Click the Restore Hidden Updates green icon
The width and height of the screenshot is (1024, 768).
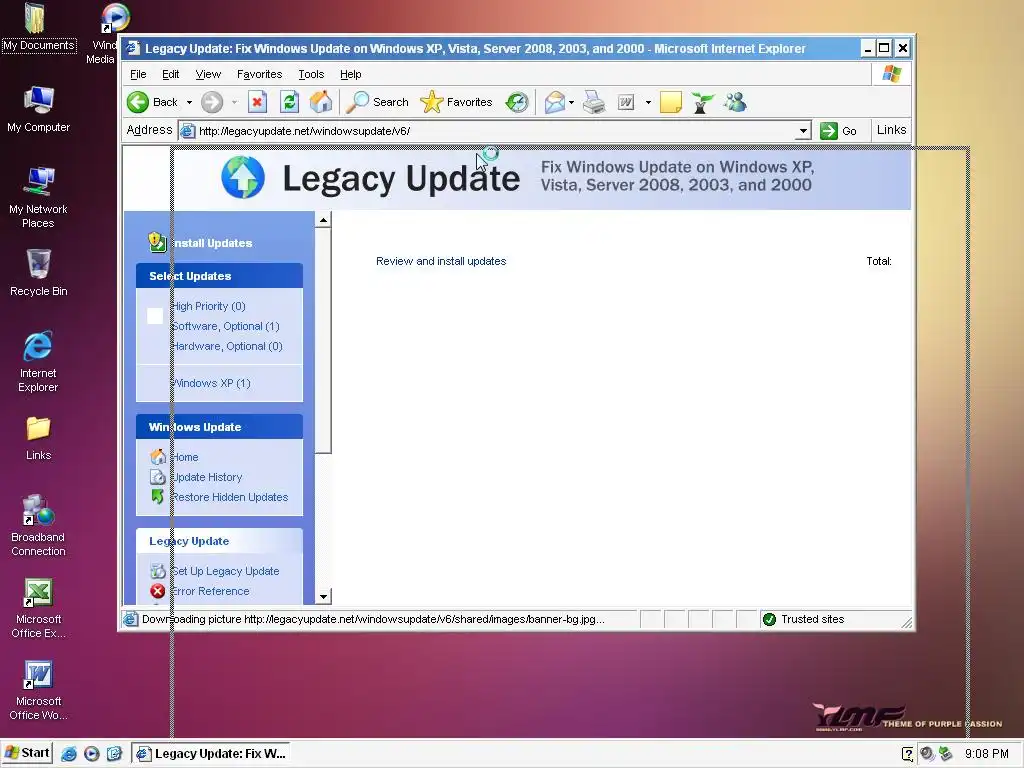tap(157, 497)
